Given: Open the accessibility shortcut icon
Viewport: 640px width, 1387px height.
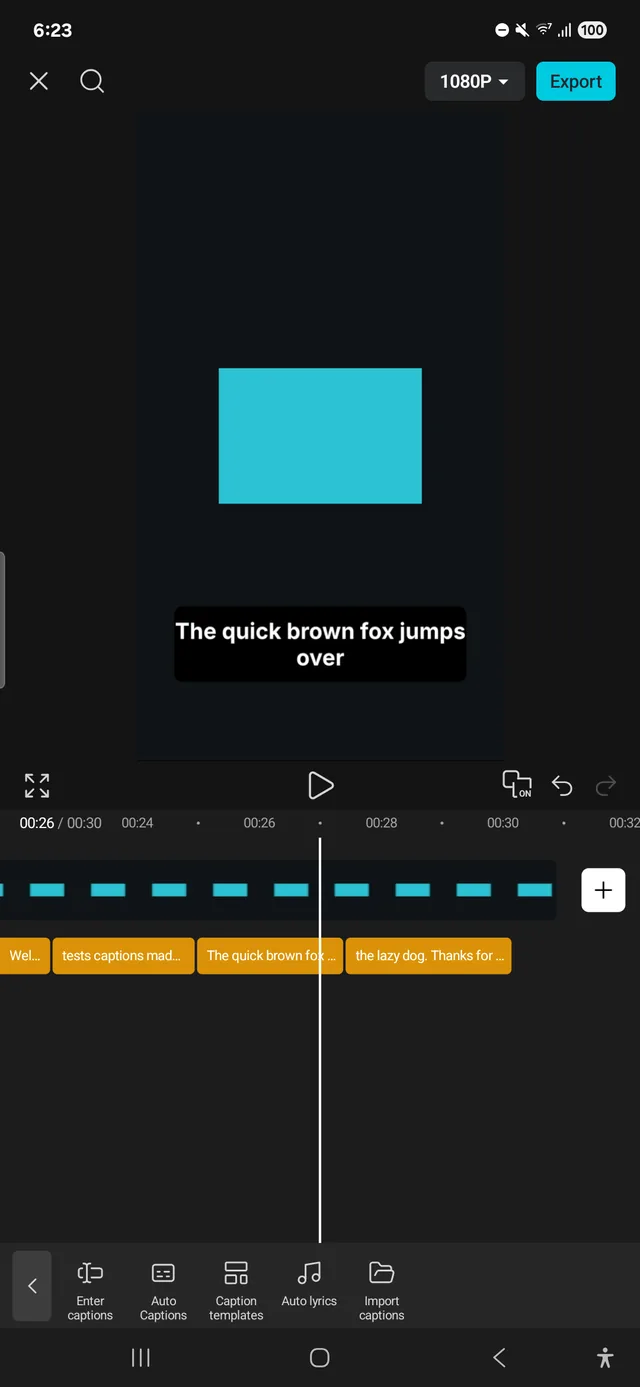Looking at the screenshot, I should coord(605,1357).
